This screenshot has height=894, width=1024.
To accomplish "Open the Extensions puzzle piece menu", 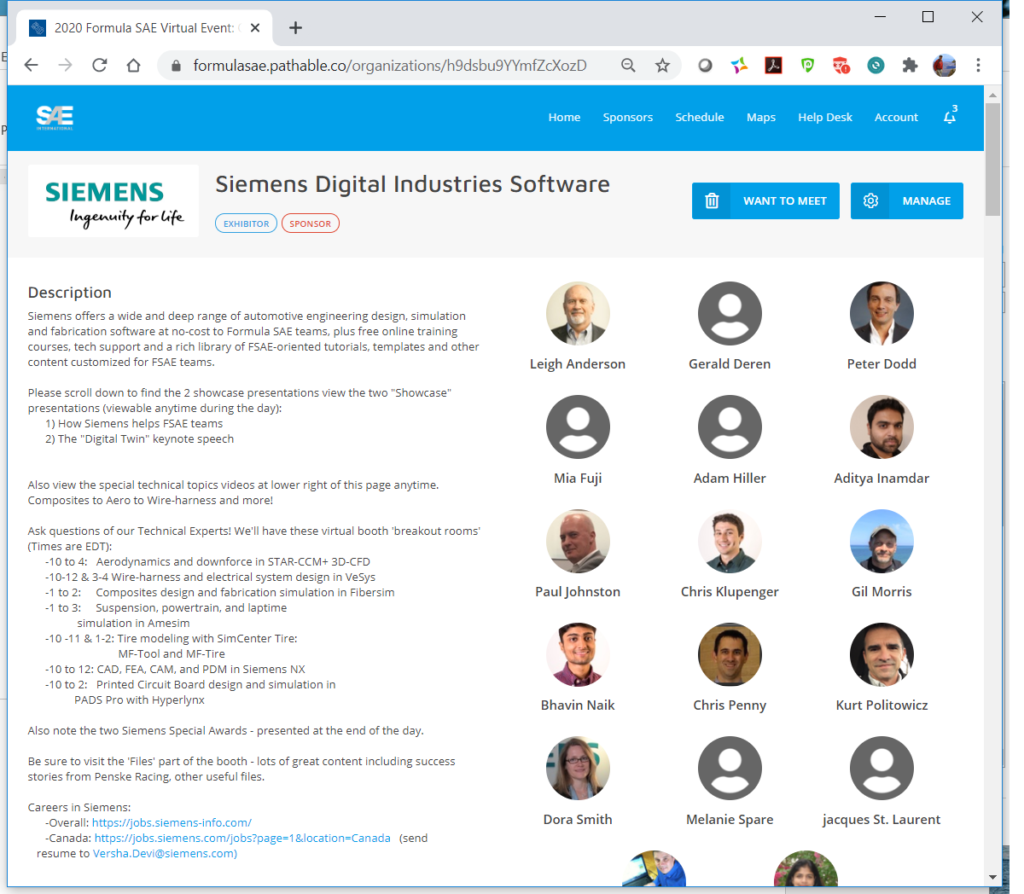I will [x=910, y=65].
